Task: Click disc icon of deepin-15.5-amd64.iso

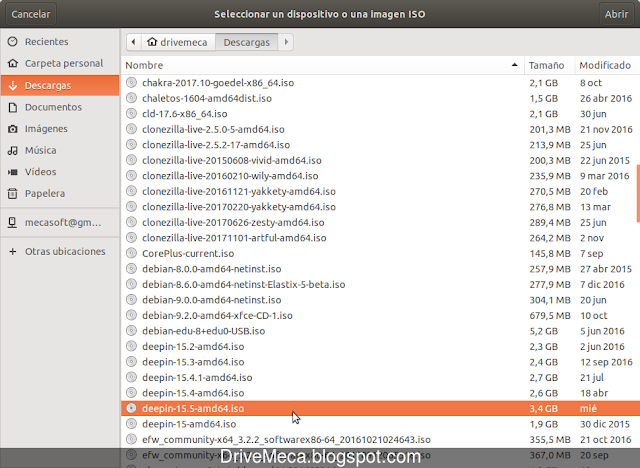Action: point(131,408)
